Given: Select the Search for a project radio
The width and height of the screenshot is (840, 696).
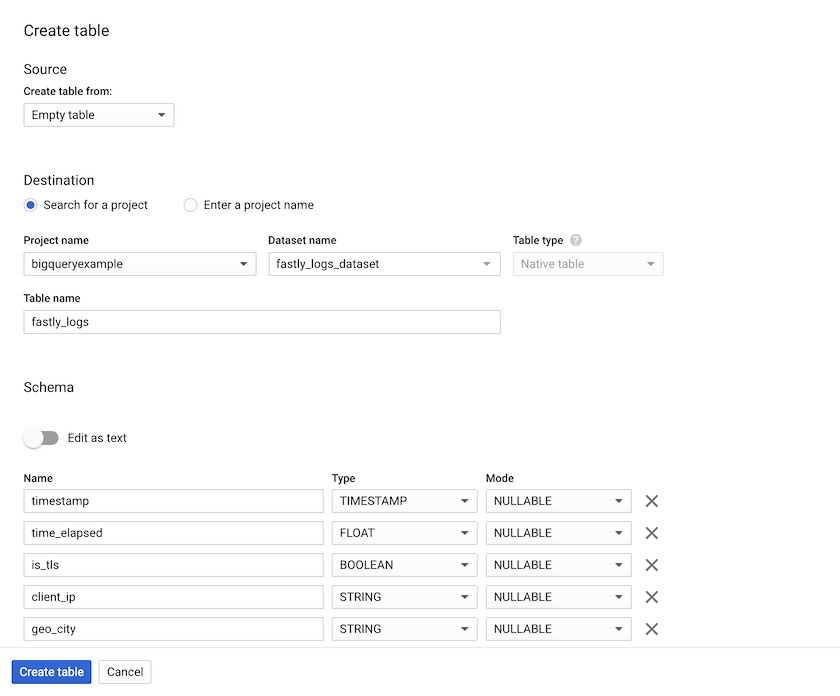Looking at the screenshot, I should coord(30,205).
